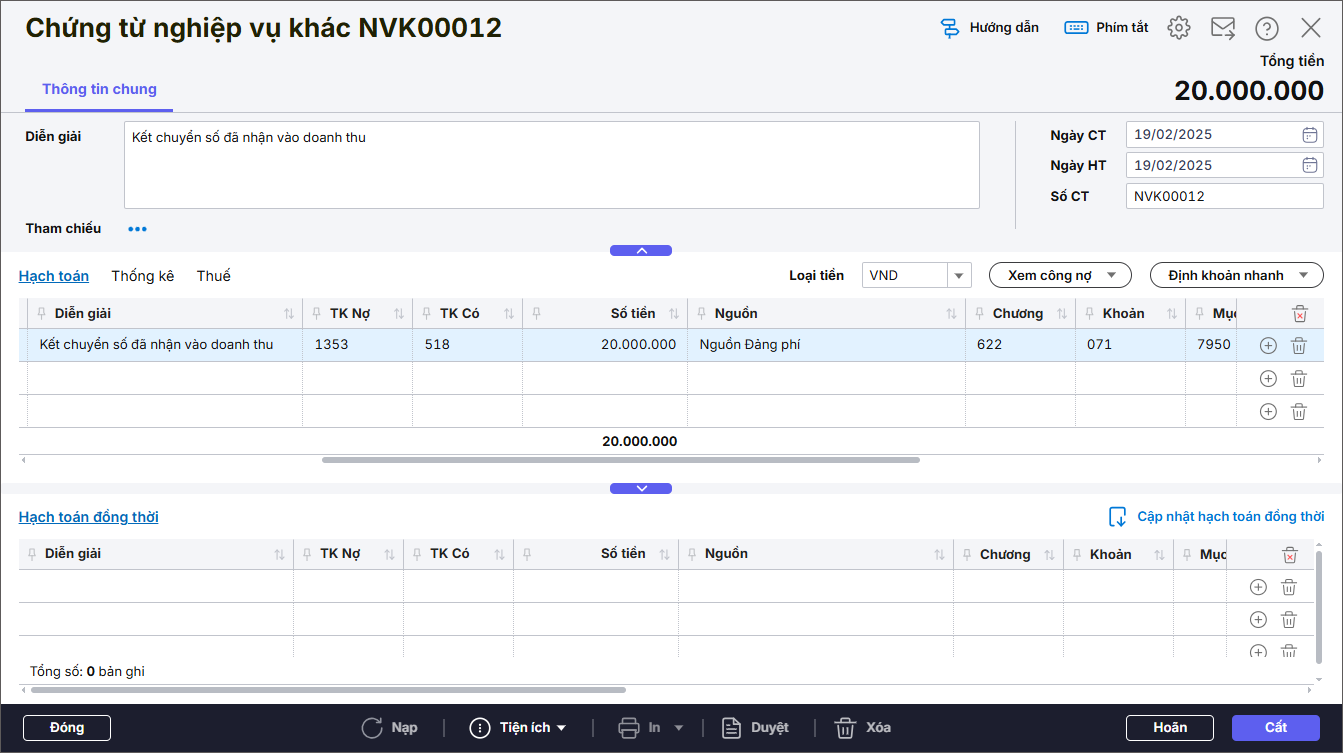This screenshot has width=1343, height=753.
Task: Open the Ngày CT calendar picker
Action: [1309, 135]
